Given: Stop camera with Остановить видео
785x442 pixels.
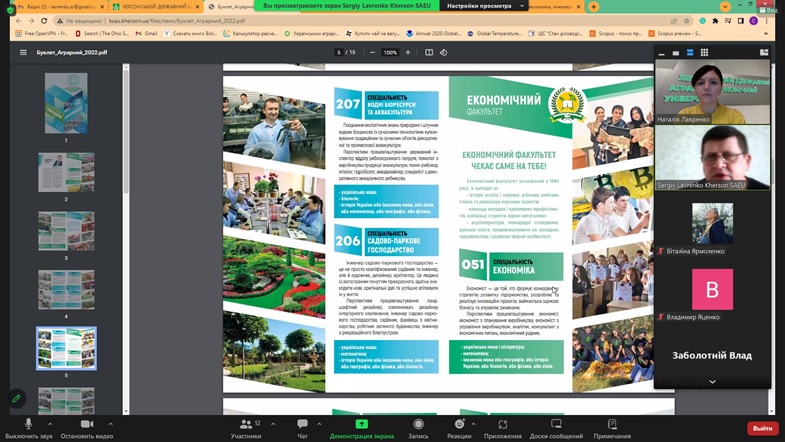Looking at the screenshot, I should (x=87, y=428).
